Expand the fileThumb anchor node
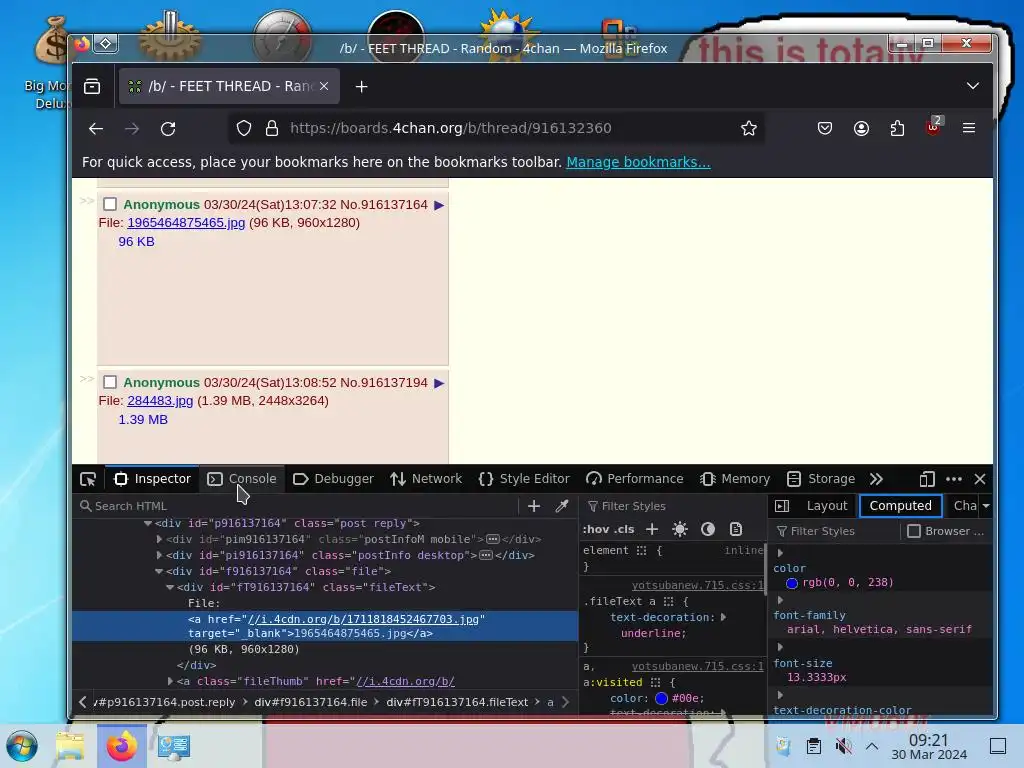1024x768 pixels. click(170, 681)
